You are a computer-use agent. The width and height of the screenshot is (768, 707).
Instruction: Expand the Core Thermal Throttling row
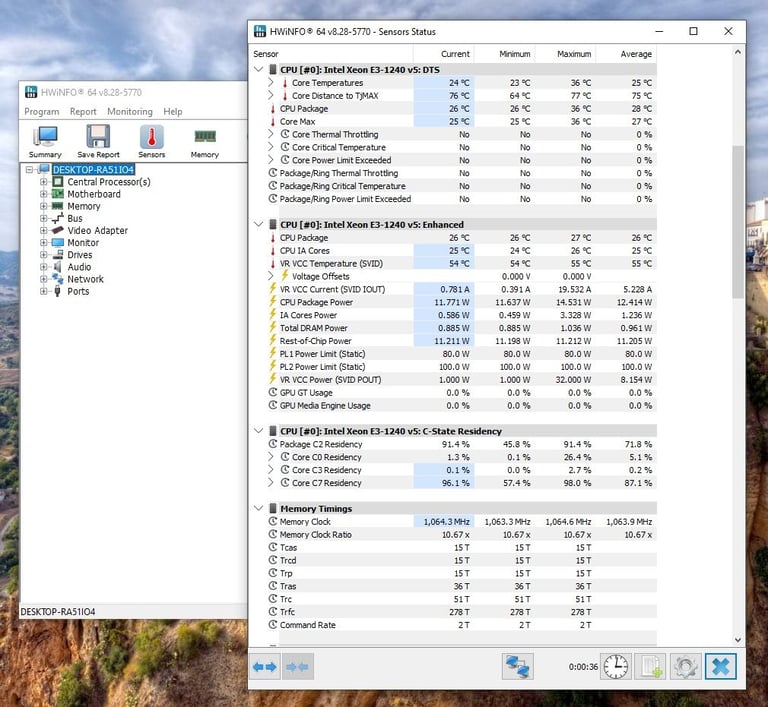coord(271,134)
